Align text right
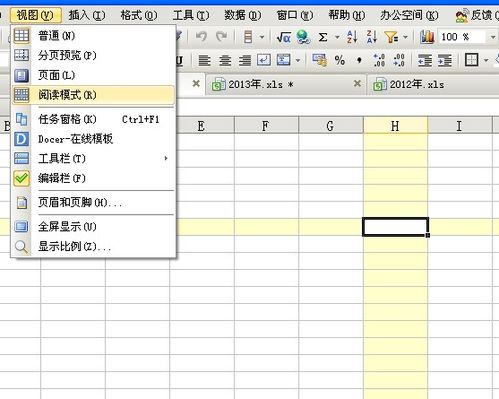This screenshot has height=399, width=499. [x=245, y=61]
